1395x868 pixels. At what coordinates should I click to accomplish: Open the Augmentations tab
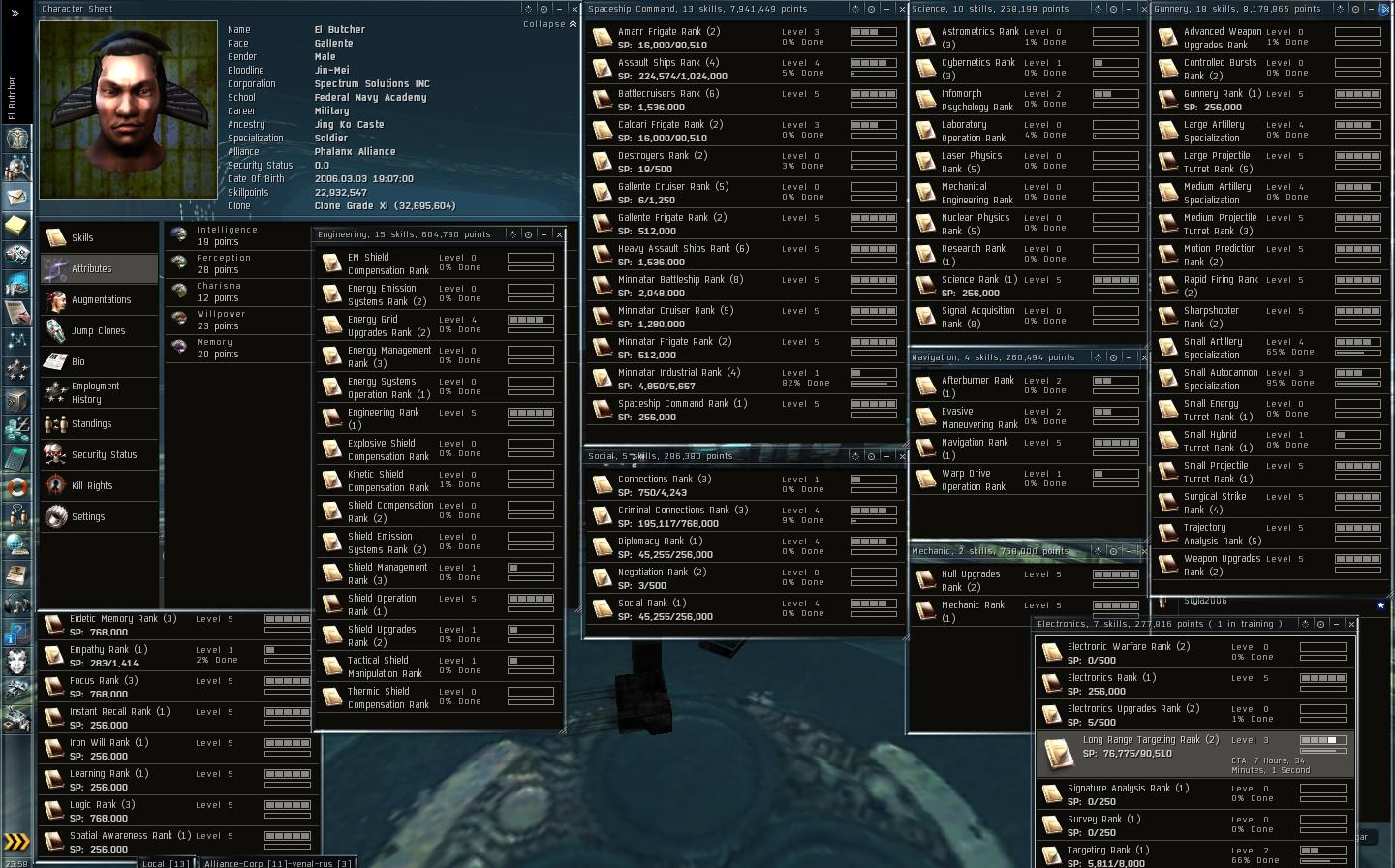tap(99, 299)
